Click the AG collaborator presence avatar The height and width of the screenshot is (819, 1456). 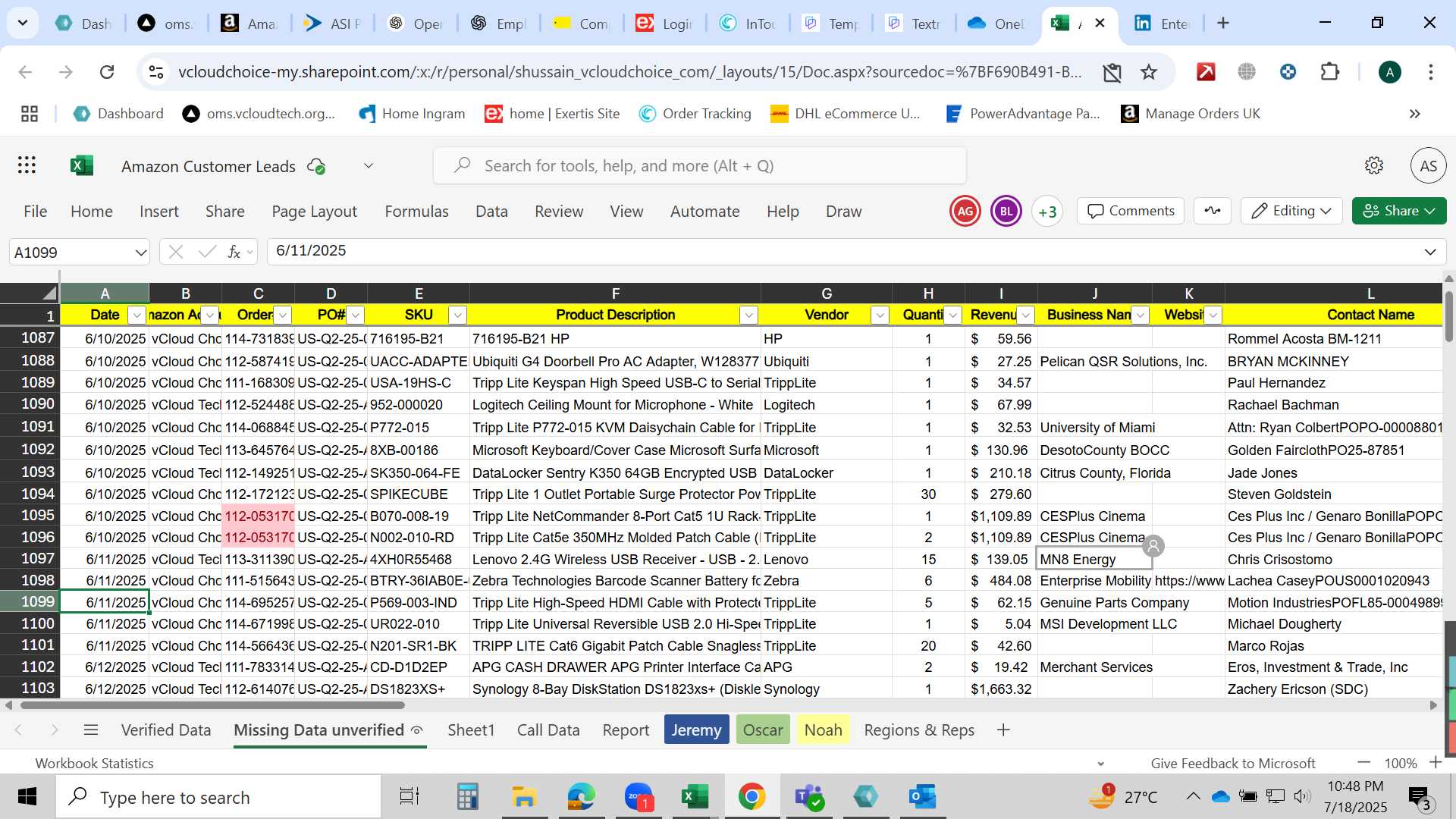(x=965, y=212)
